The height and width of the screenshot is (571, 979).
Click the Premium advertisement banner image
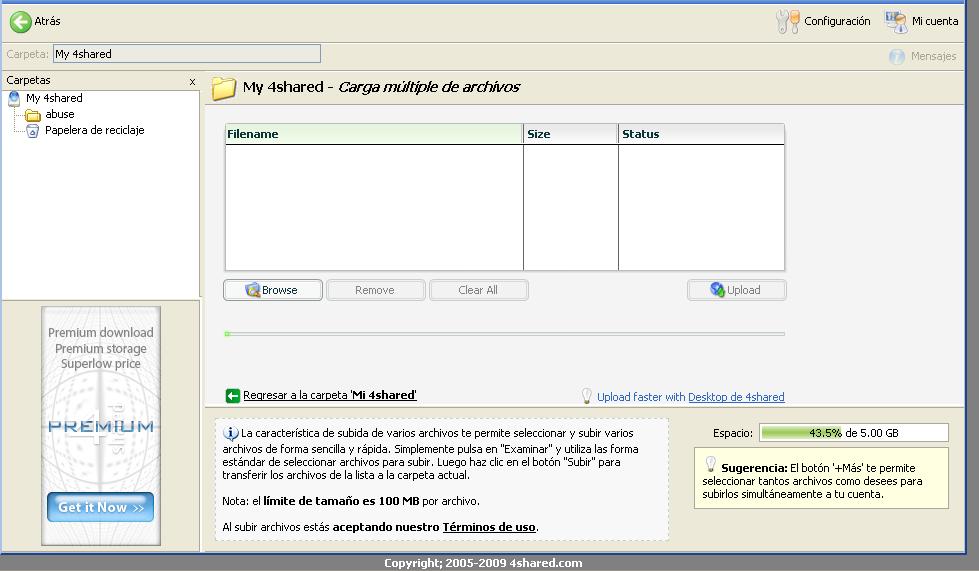tap(101, 426)
